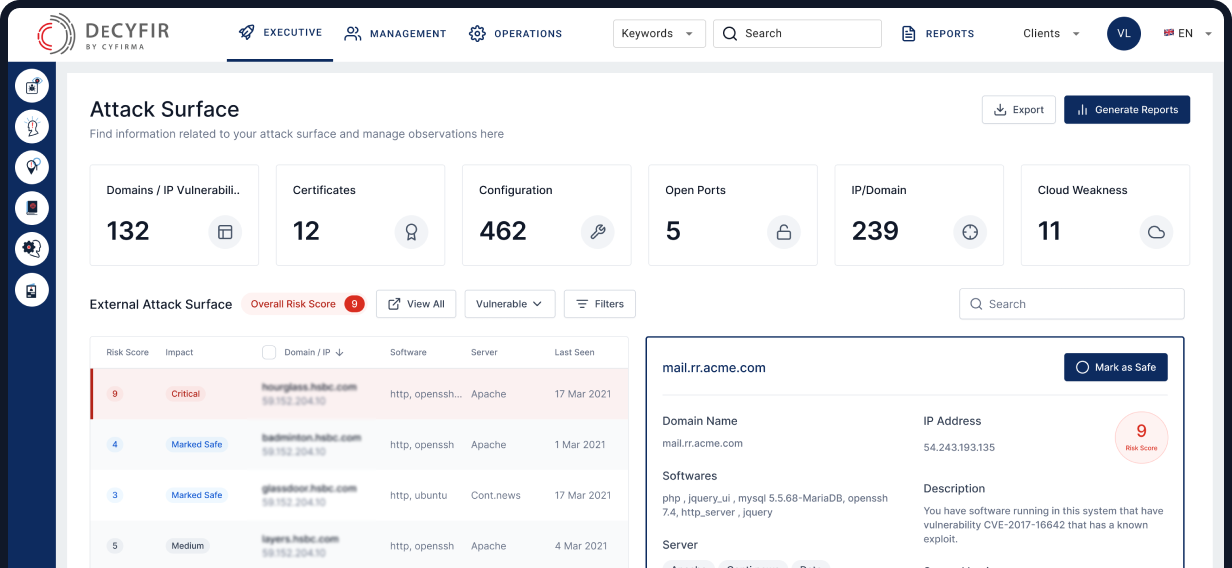The width and height of the screenshot is (1232, 568).
Task: Open the head-with-alert-lightbulb sidebar icon
Action: [32, 127]
